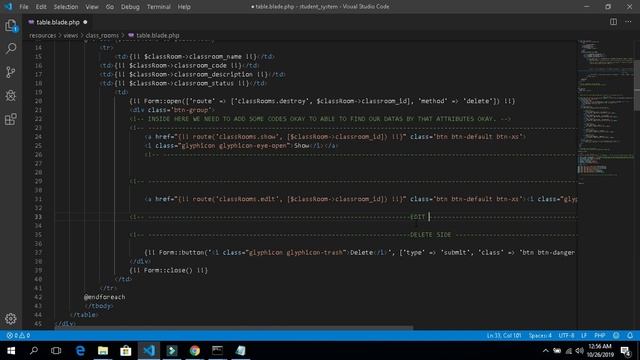This screenshot has width=640, height=360.
Task: Show hidden system tray icons chevron
Action: [545, 351]
